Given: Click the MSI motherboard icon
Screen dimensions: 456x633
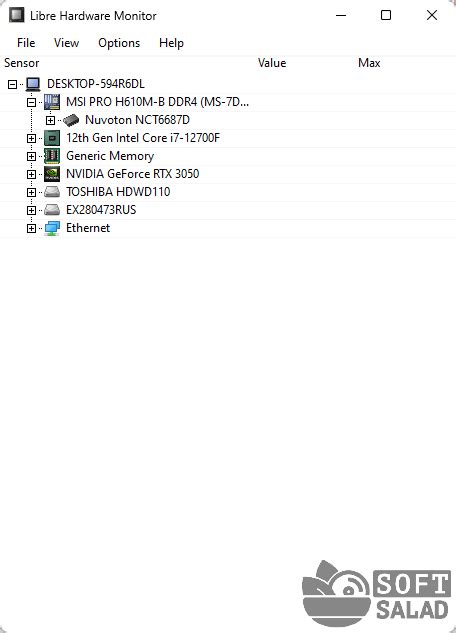Looking at the screenshot, I should coord(52,102).
